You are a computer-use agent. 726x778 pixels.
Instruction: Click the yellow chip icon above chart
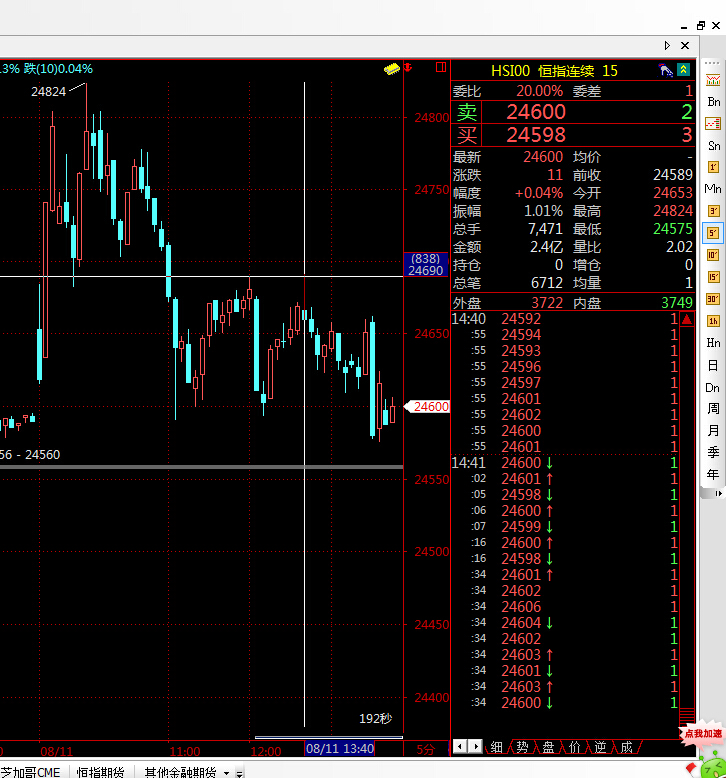(392, 68)
